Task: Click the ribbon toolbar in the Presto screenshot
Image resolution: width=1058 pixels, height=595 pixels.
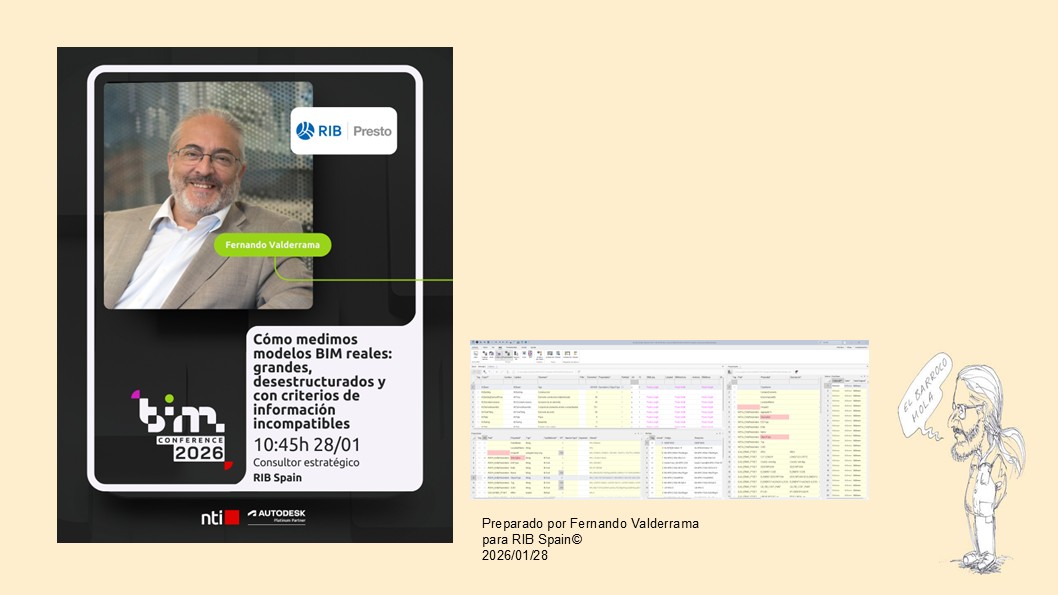Action: coord(669,355)
